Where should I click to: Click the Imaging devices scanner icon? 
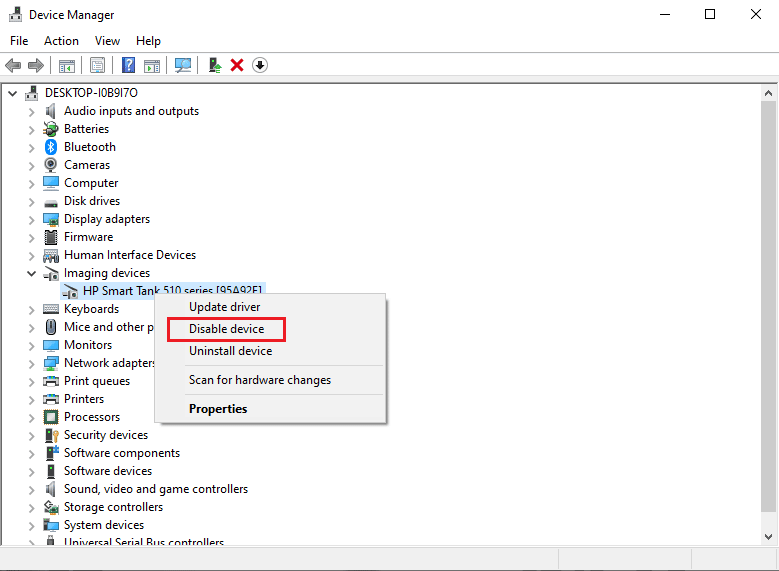pyautogui.click(x=51, y=273)
